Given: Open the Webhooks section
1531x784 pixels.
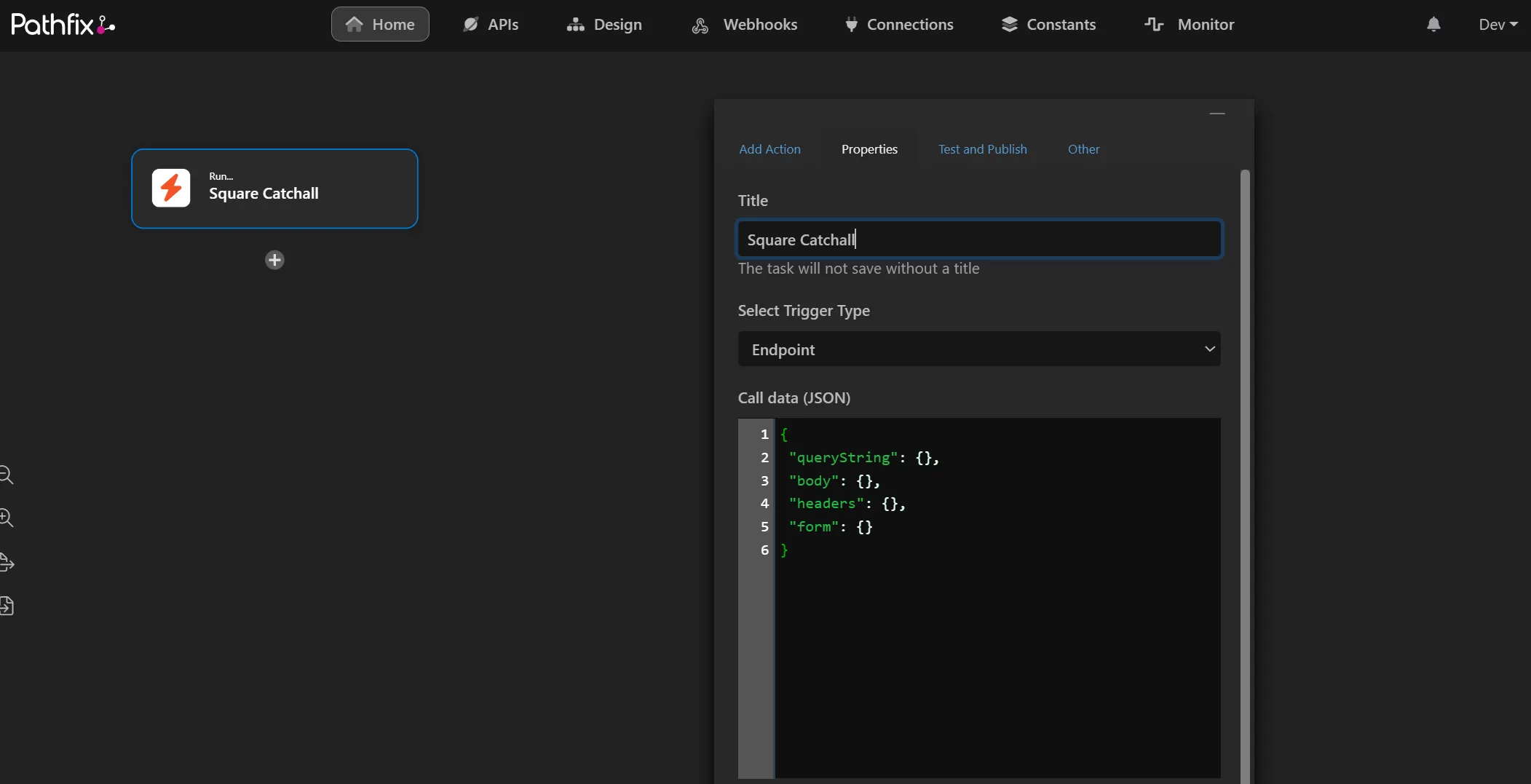Looking at the screenshot, I should pyautogui.click(x=744, y=24).
